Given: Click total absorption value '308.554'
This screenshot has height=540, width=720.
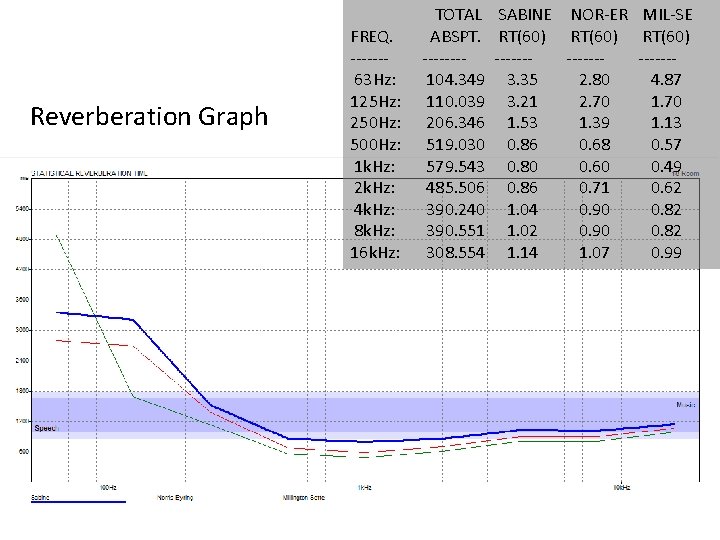Looking at the screenshot, I should 455,253.
